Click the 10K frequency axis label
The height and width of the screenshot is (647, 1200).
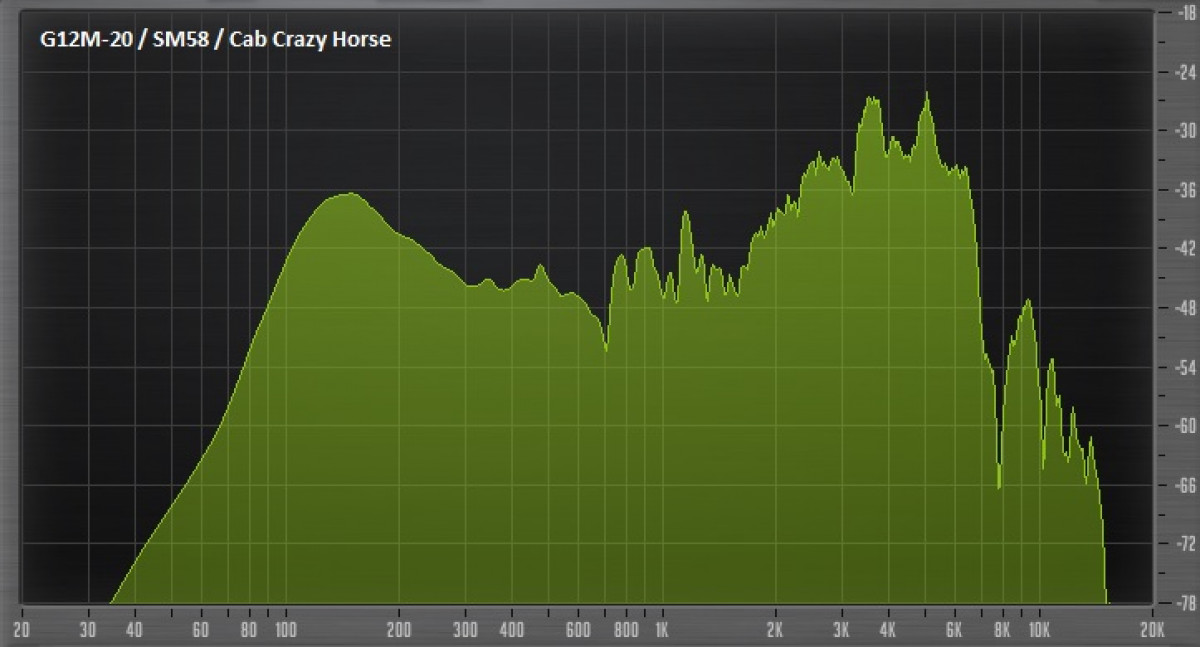point(1037,630)
